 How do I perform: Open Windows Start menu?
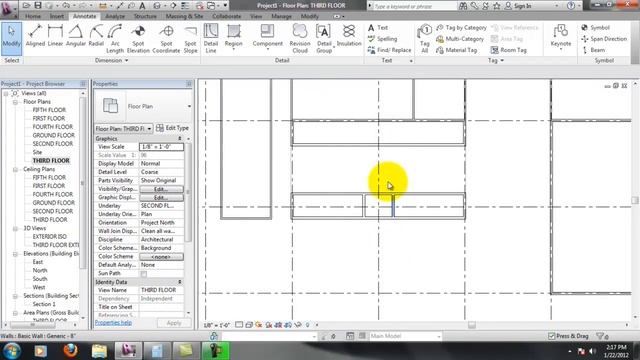11,351
